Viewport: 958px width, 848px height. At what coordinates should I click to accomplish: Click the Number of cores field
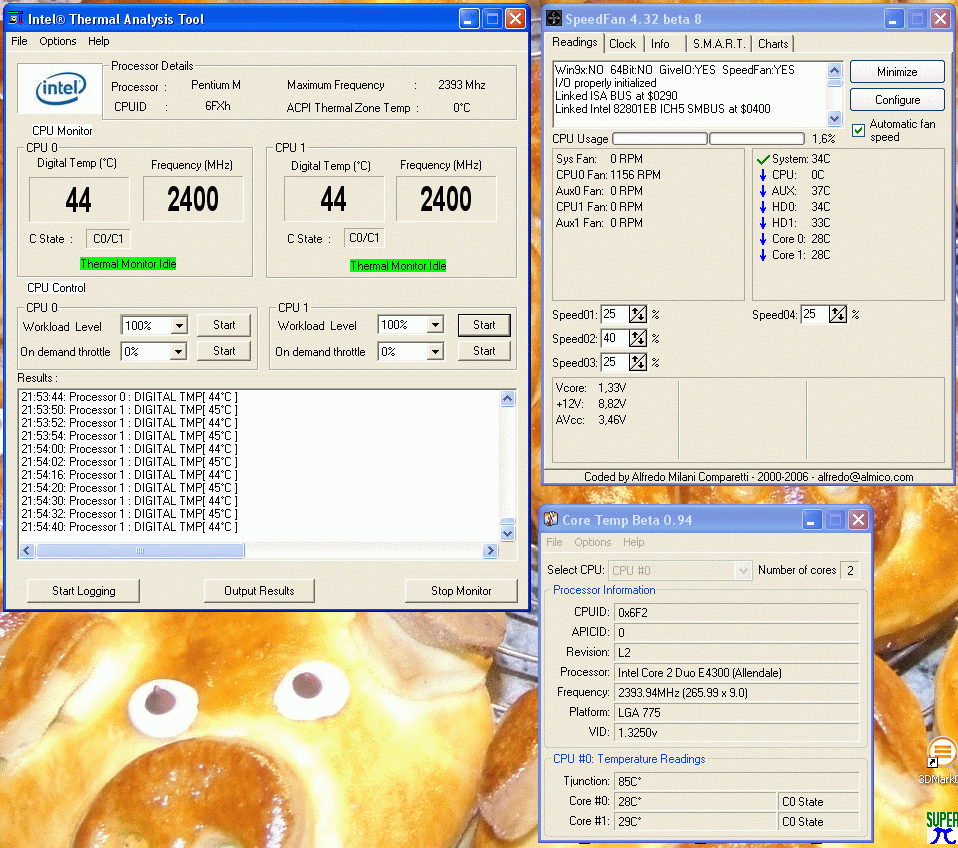(x=850, y=571)
